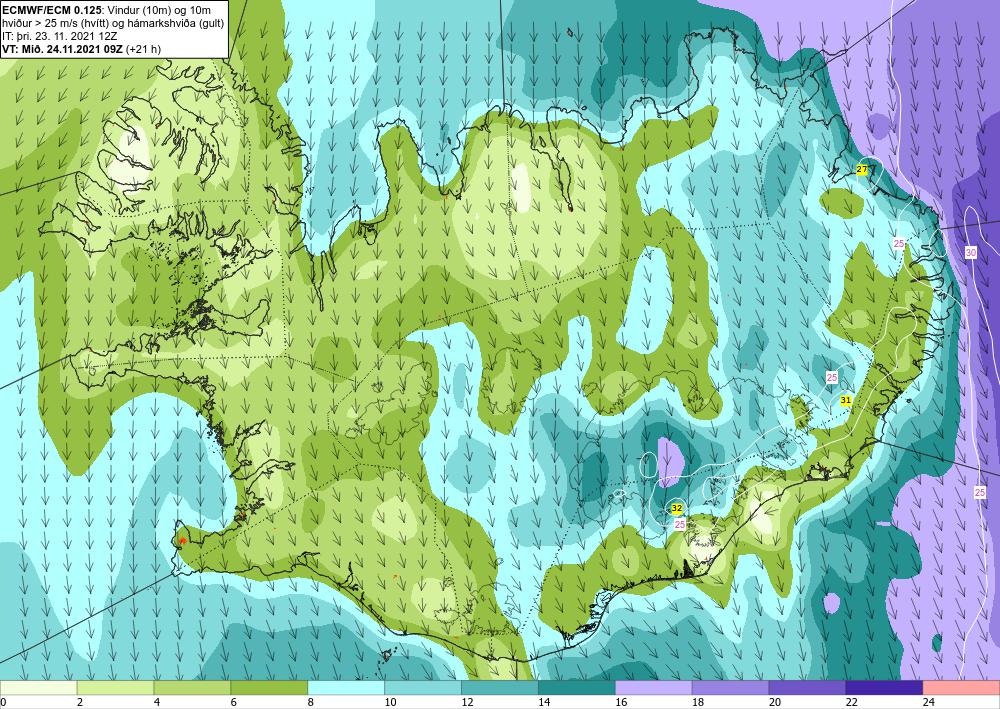Click the legend scale number 20
The width and height of the screenshot is (1000, 709).
tap(774, 703)
